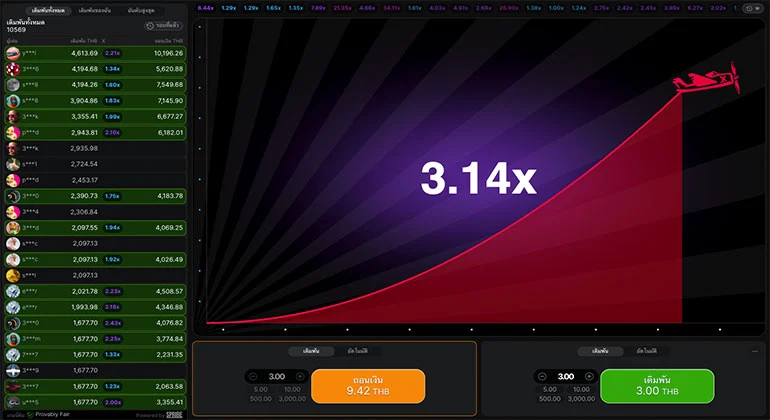The width and height of the screenshot is (770, 420).
Task: Decrease the bet amount in right bet panel
Action: 543,376
